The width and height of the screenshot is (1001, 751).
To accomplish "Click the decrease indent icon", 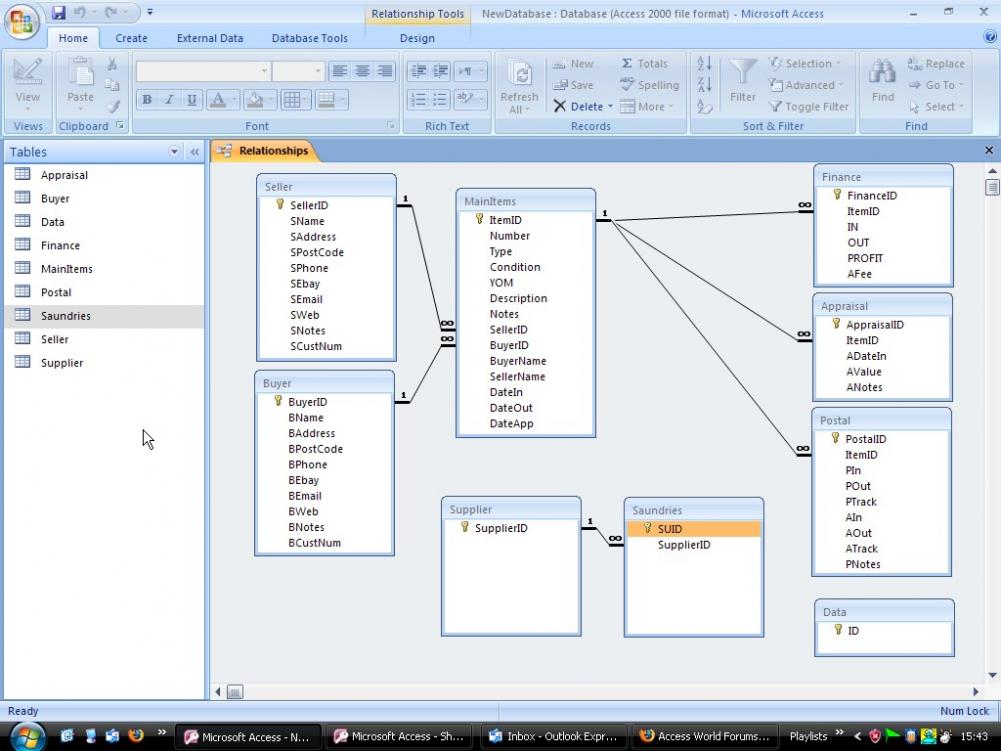I will click(418, 71).
